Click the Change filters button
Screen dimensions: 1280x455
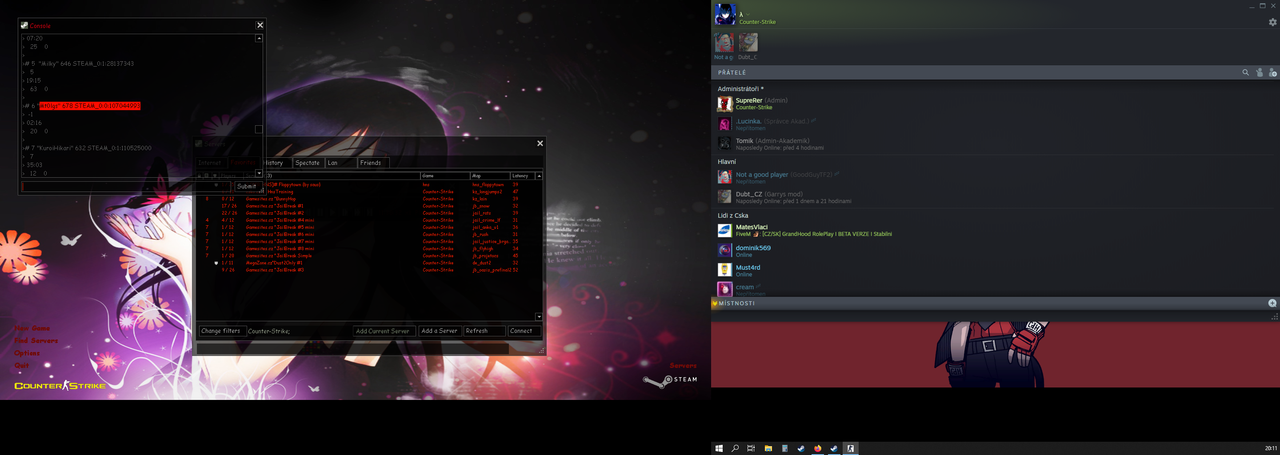221,331
